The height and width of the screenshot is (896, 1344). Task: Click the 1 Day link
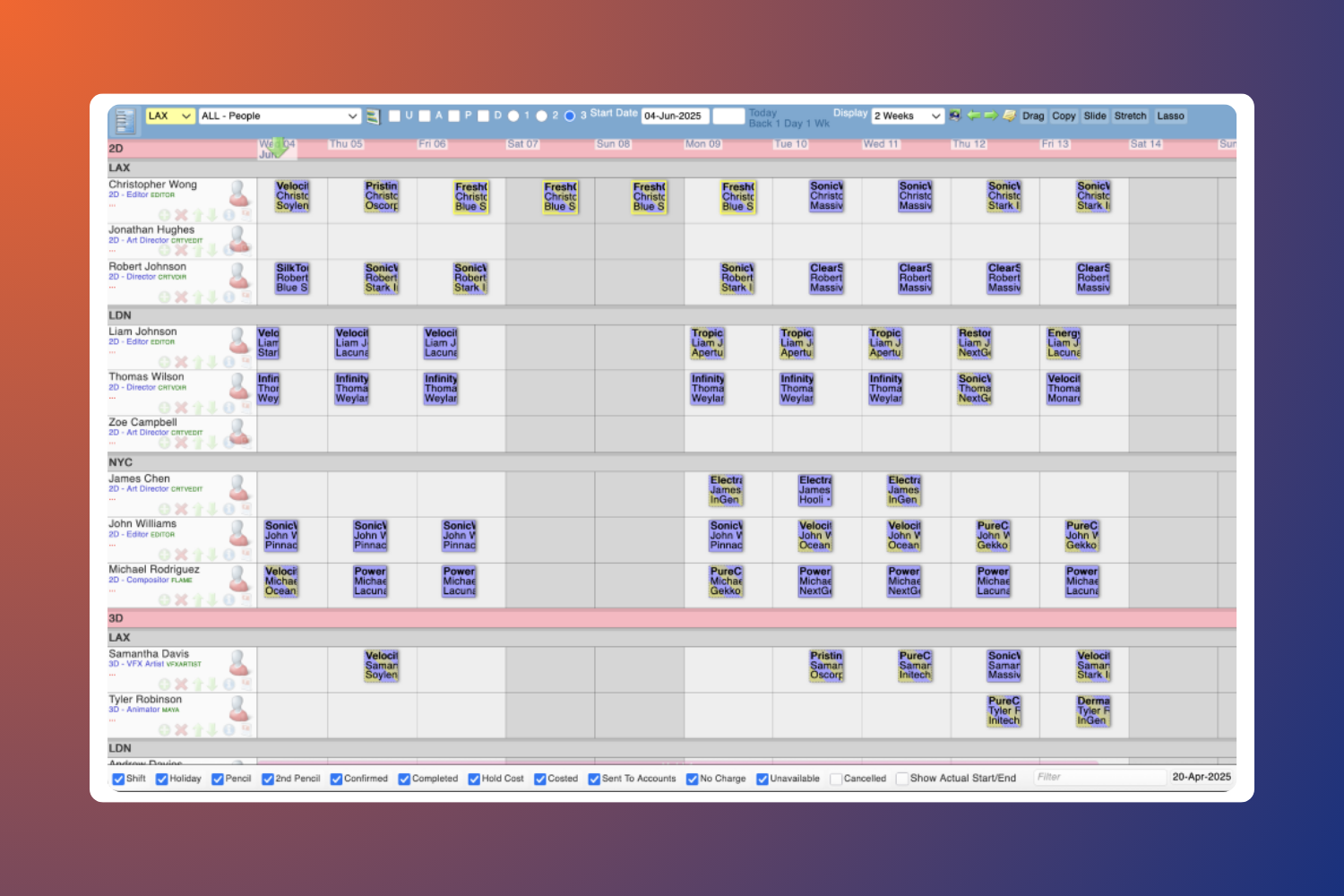[x=788, y=124]
